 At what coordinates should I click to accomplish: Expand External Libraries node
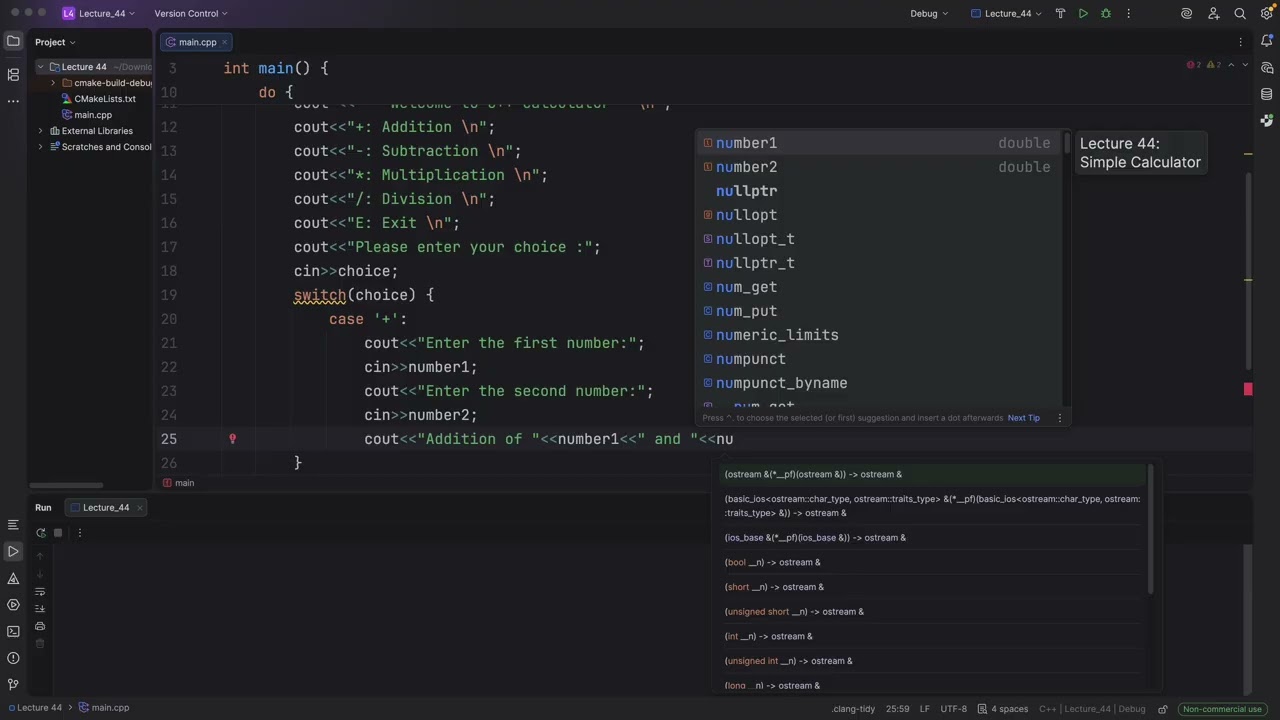point(41,131)
